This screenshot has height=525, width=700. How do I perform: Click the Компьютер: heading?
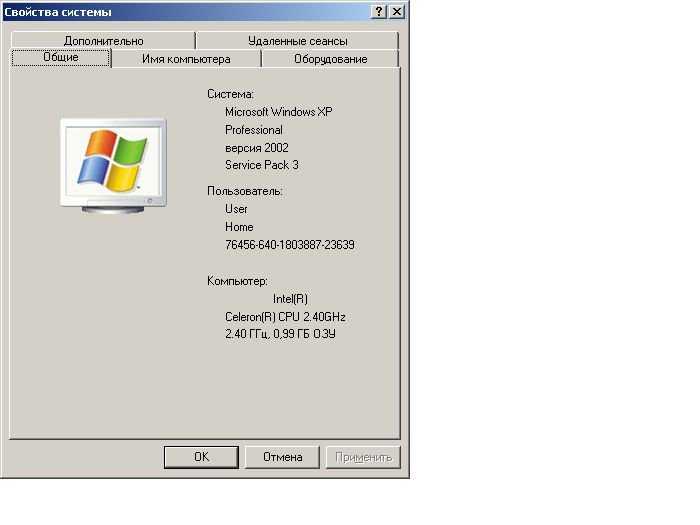(x=237, y=281)
